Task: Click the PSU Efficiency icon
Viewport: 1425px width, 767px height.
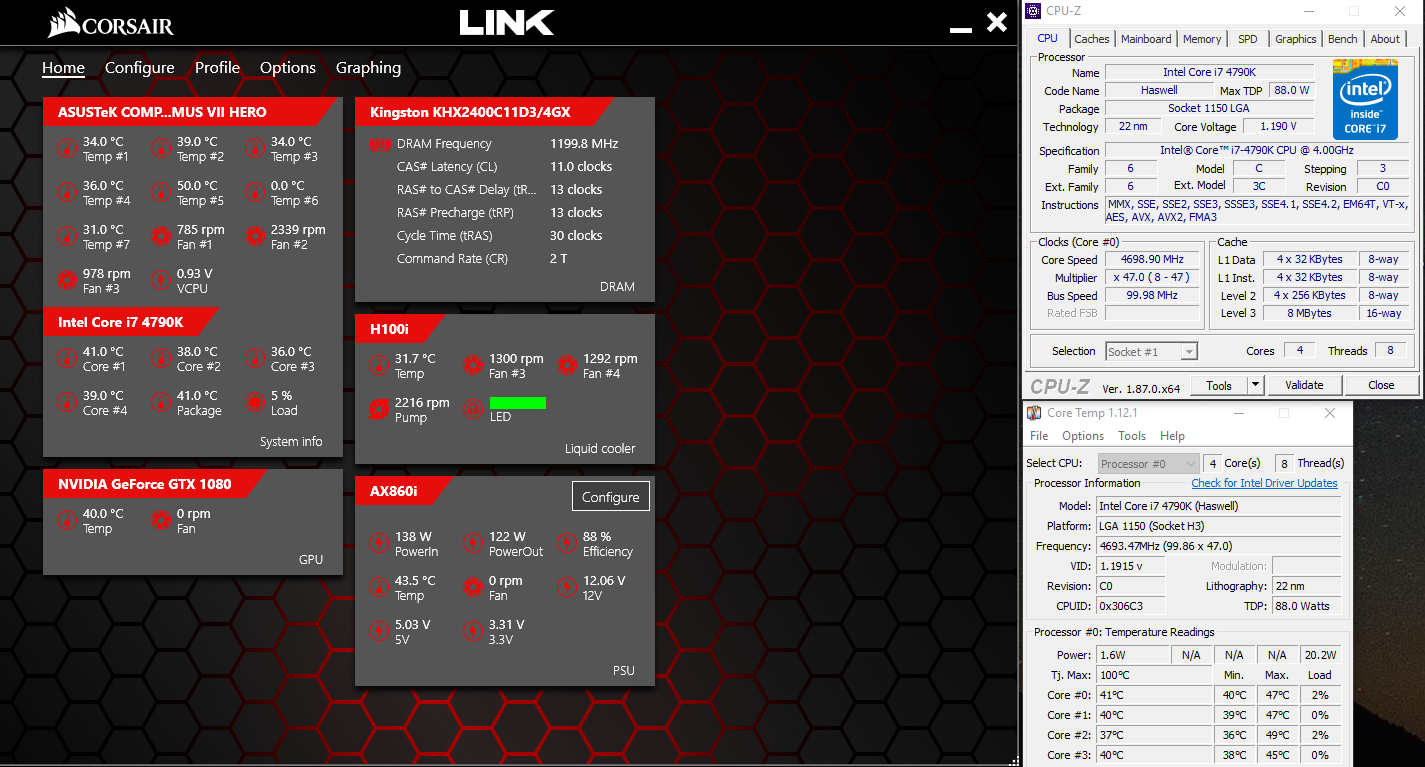Action: (567, 544)
